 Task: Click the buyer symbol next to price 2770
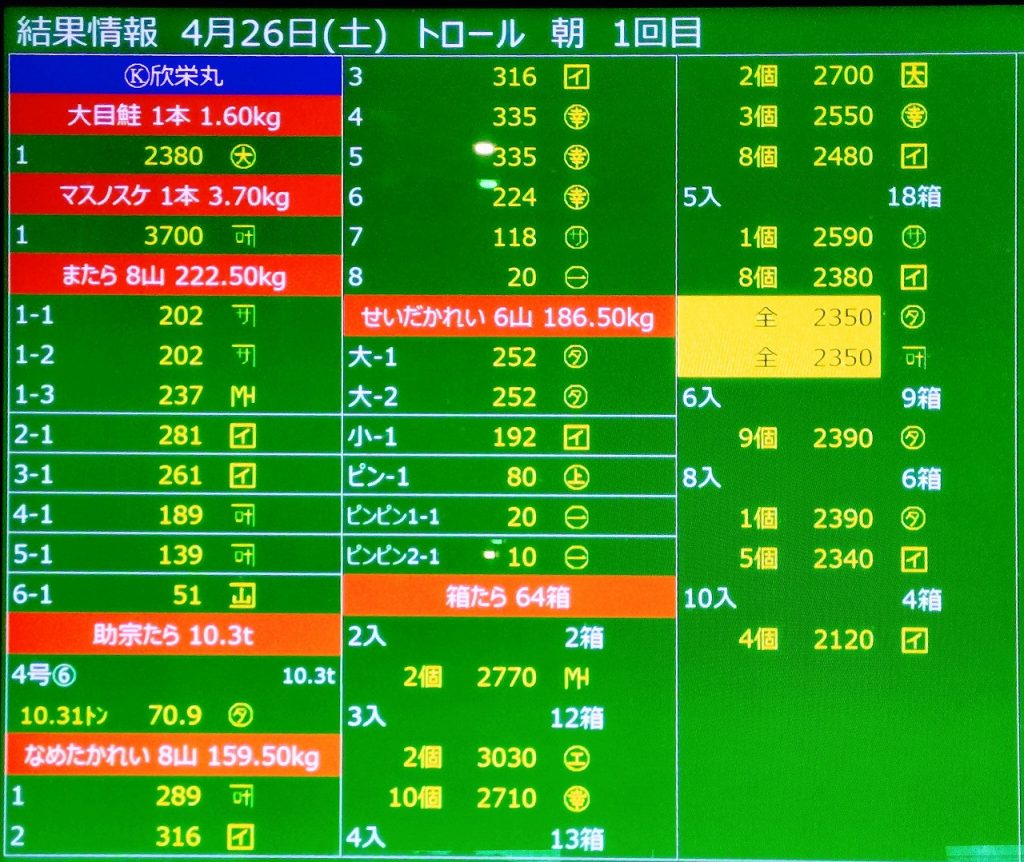point(575,678)
